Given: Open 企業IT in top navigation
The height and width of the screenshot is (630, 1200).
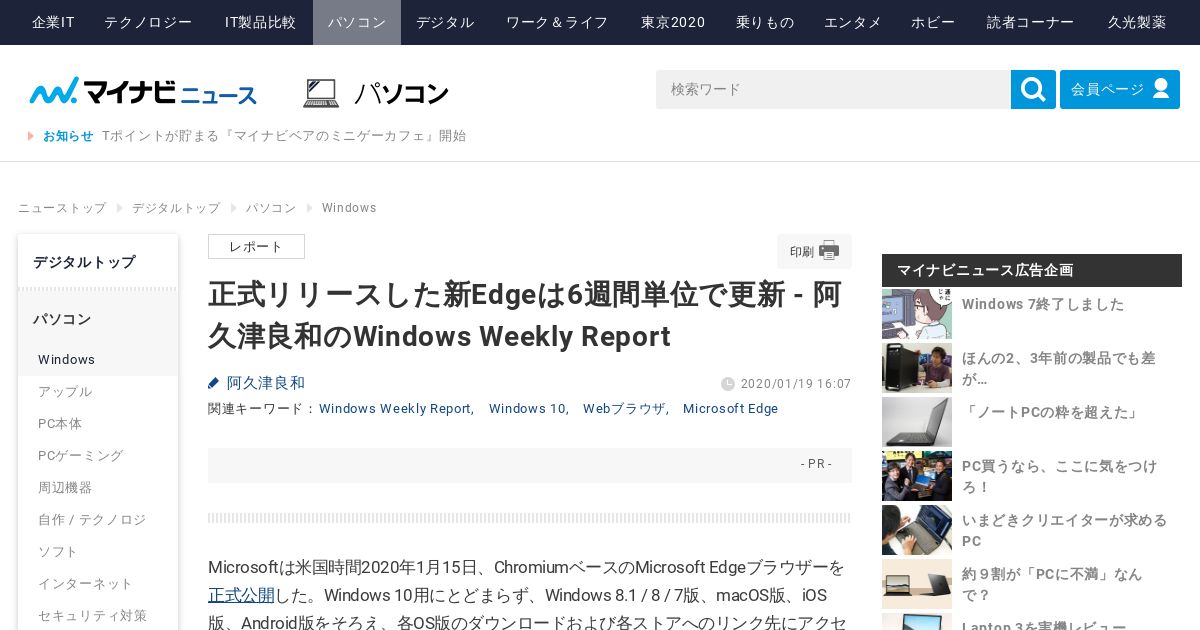Looking at the screenshot, I should 53,22.
